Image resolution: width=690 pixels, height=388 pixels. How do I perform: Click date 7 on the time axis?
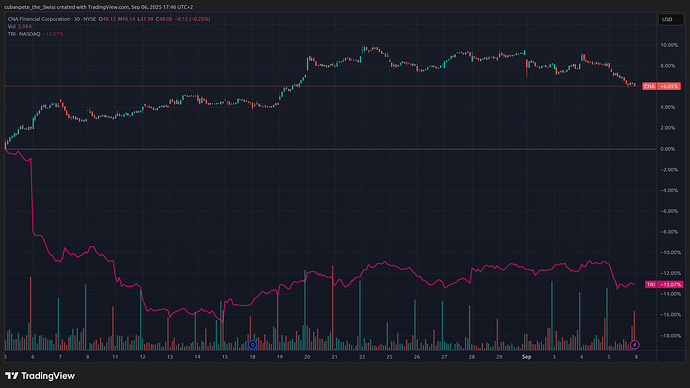60,357
